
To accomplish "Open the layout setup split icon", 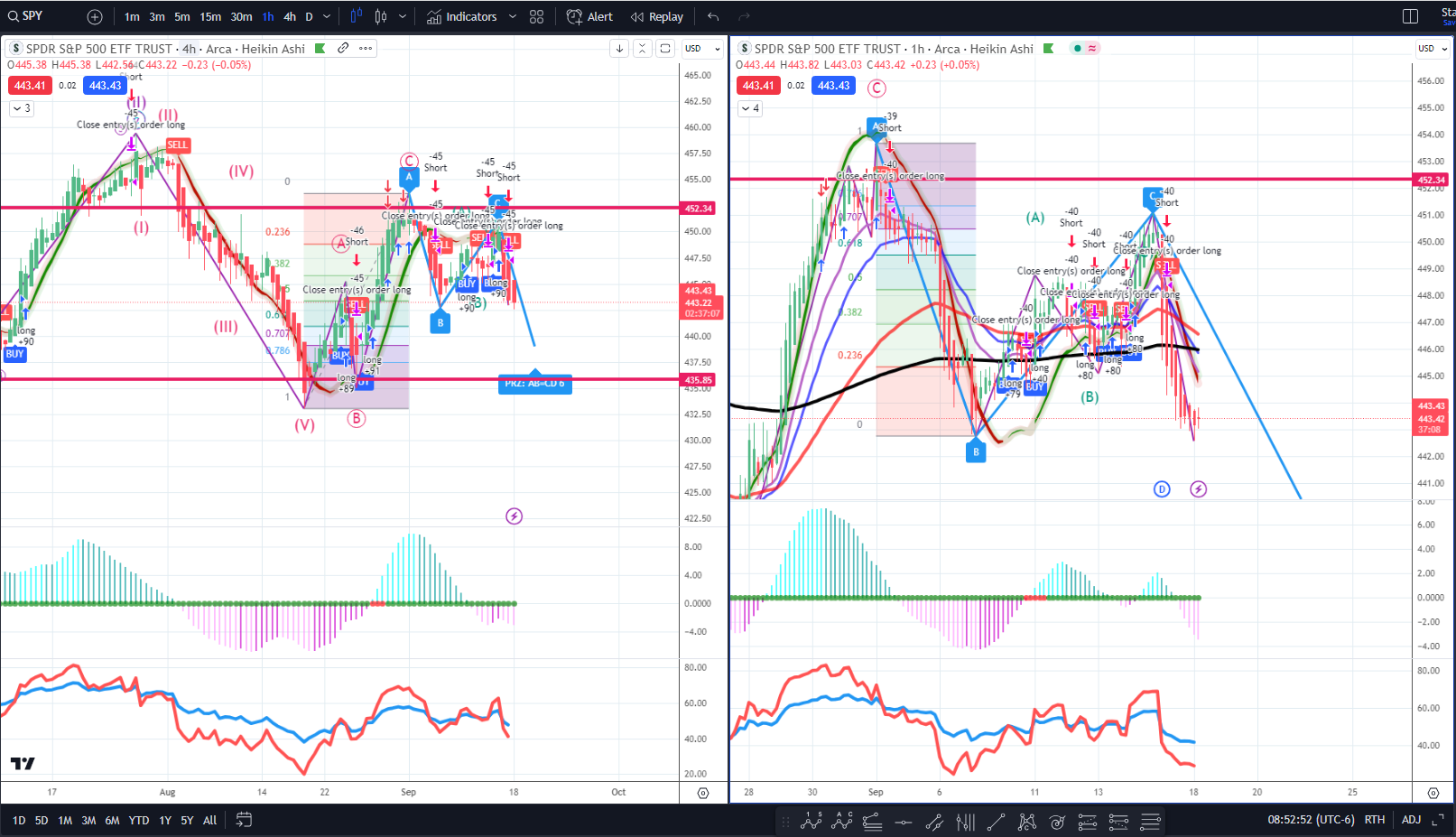I will click(x=1411, y=16).
